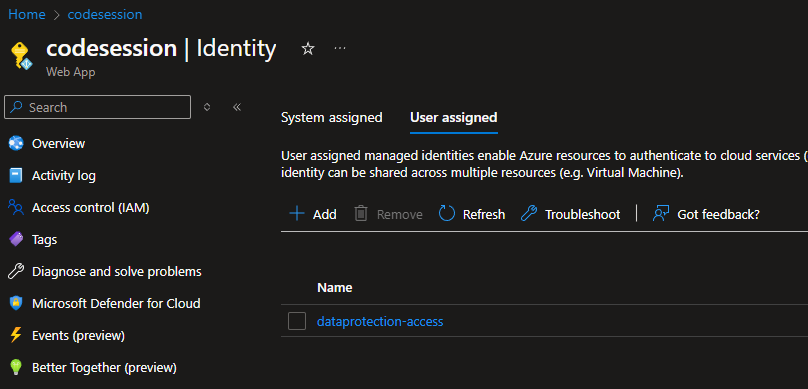The height and width of the screenshot is (389, 808).
Task: Refresh the identity list
Action: [472, 214]
